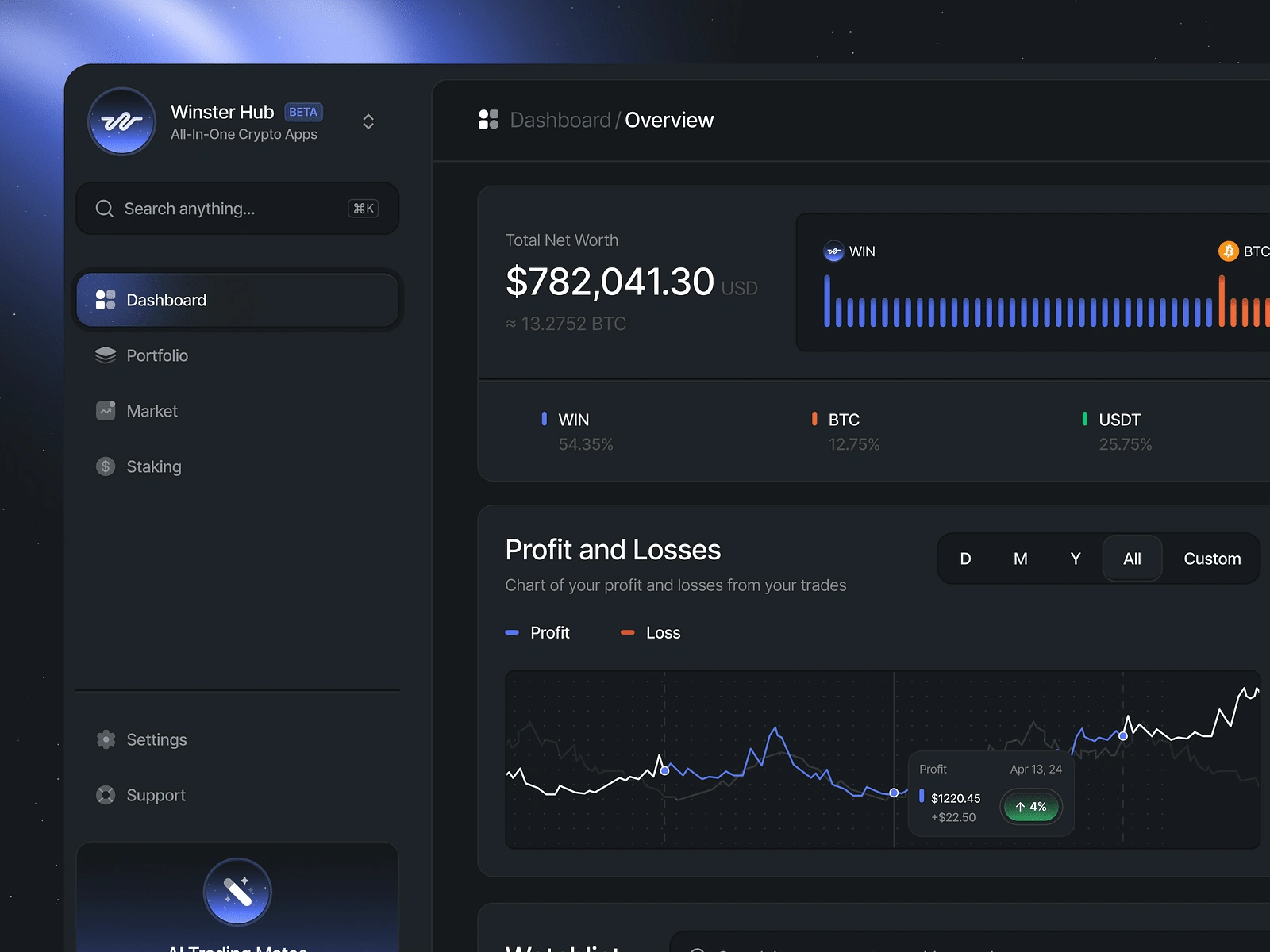Viewport: 1270px width, 952px height.
Task: Select the All range tab
Action: pos(1133,559)
